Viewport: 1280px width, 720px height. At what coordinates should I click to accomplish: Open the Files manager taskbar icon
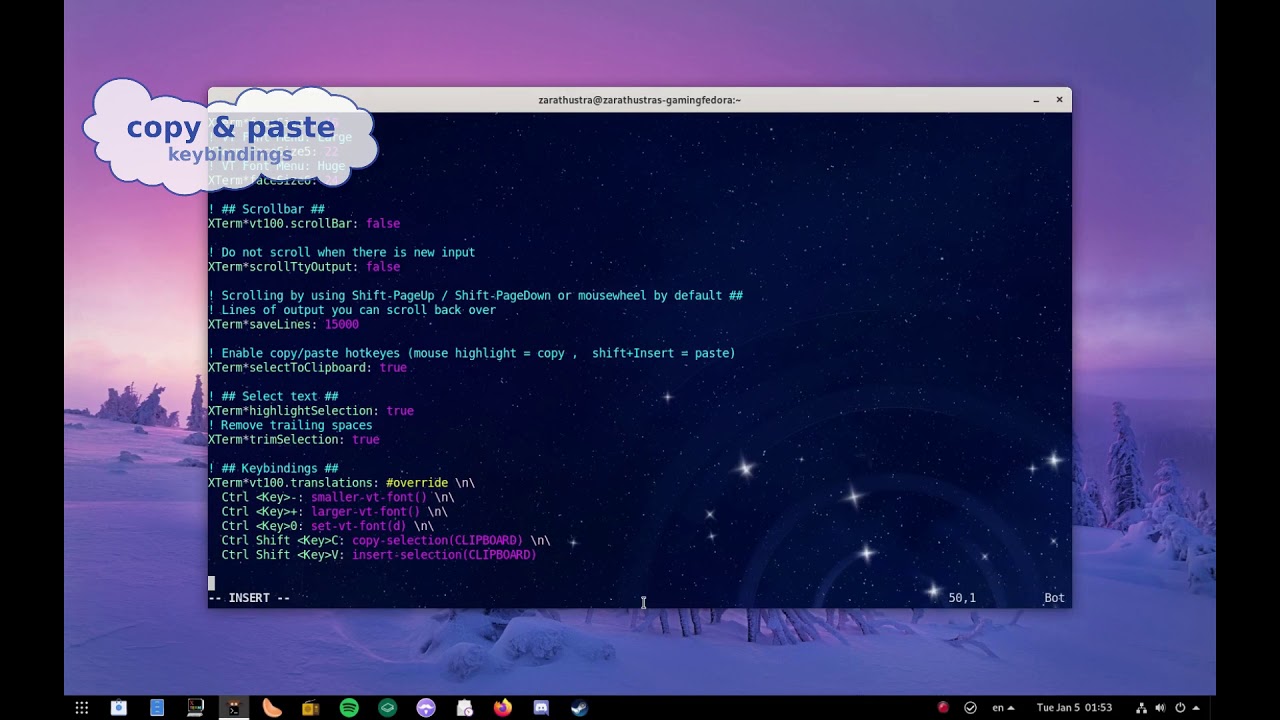(157, 708)
